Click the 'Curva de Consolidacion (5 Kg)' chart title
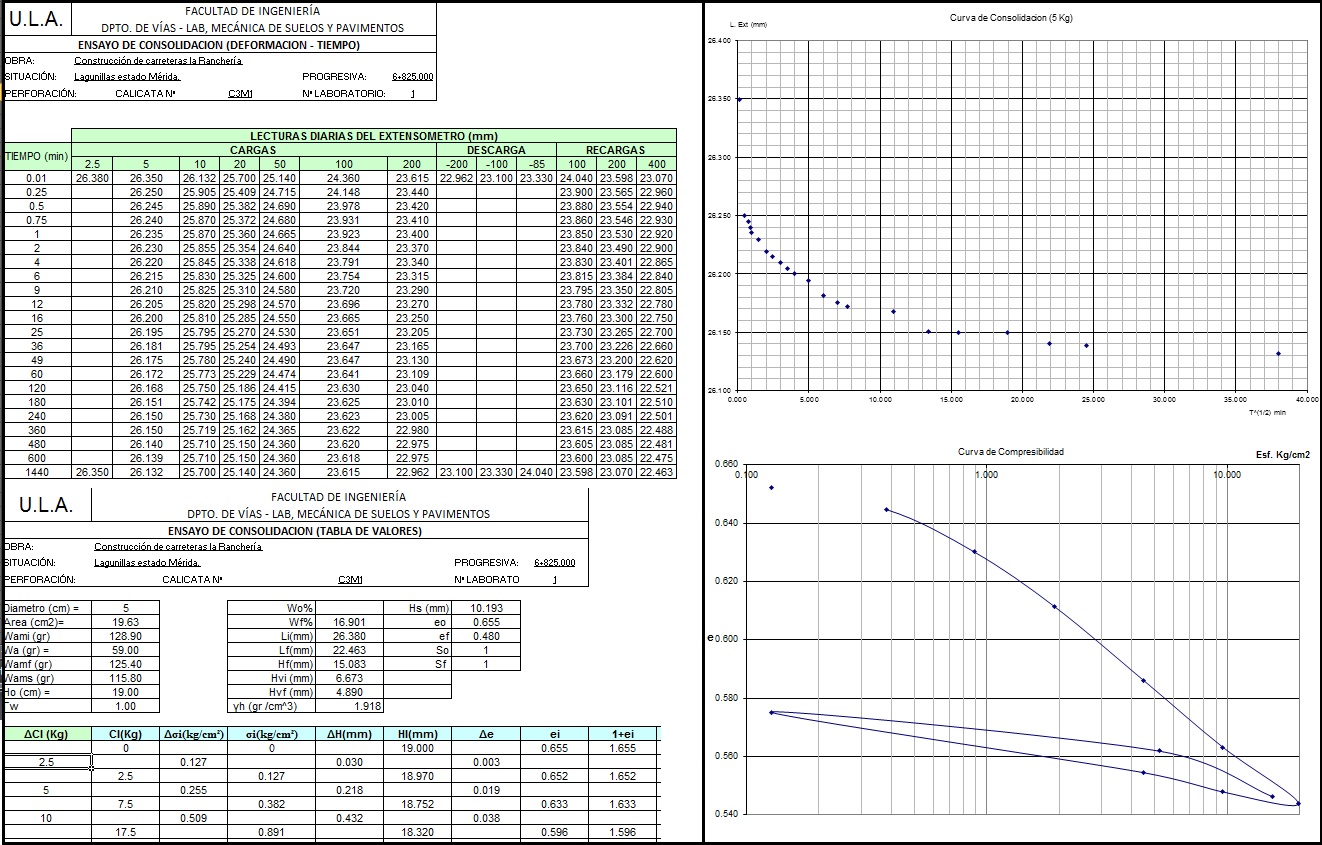 pyautogui.click(x=1010, y=18)
